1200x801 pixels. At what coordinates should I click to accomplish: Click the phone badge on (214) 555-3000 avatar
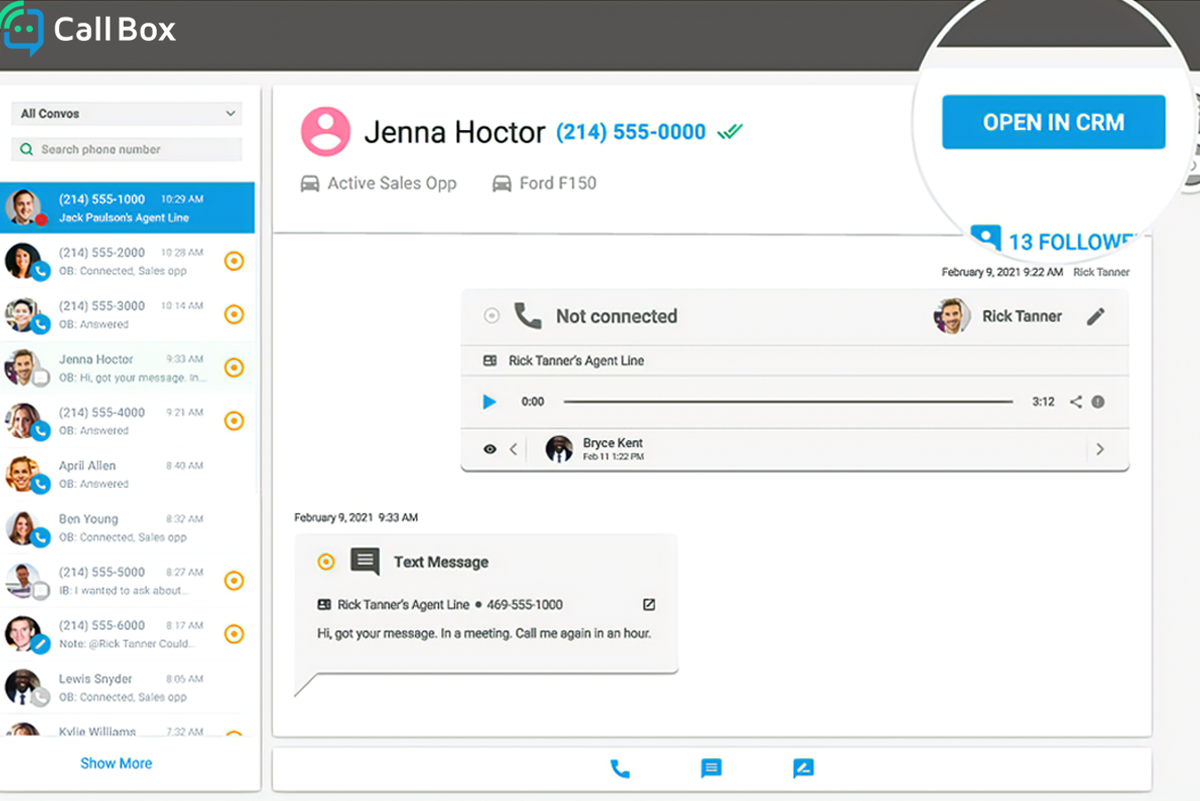(x=41, y=325)
